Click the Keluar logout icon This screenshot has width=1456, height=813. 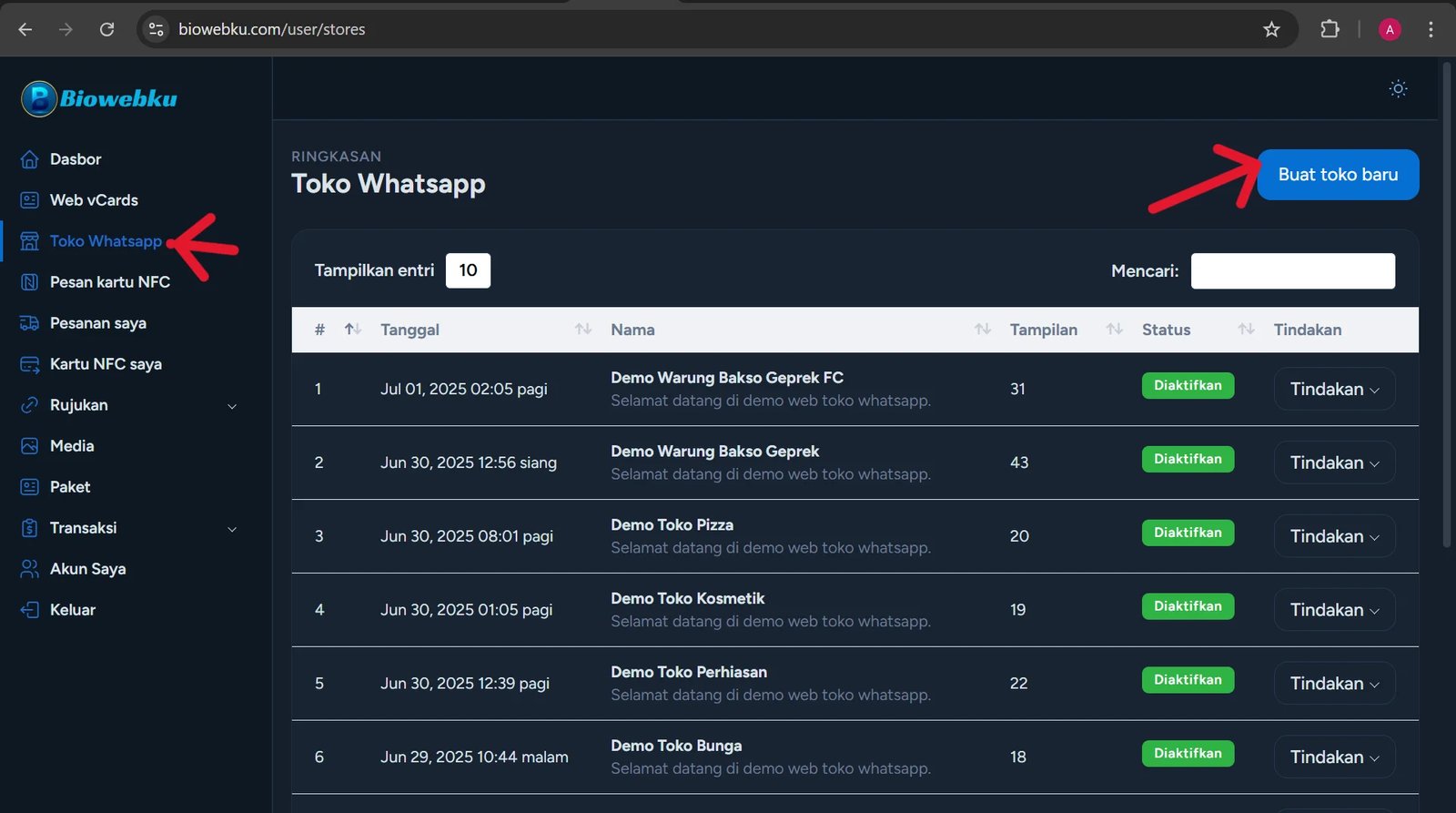coord(29,610)
